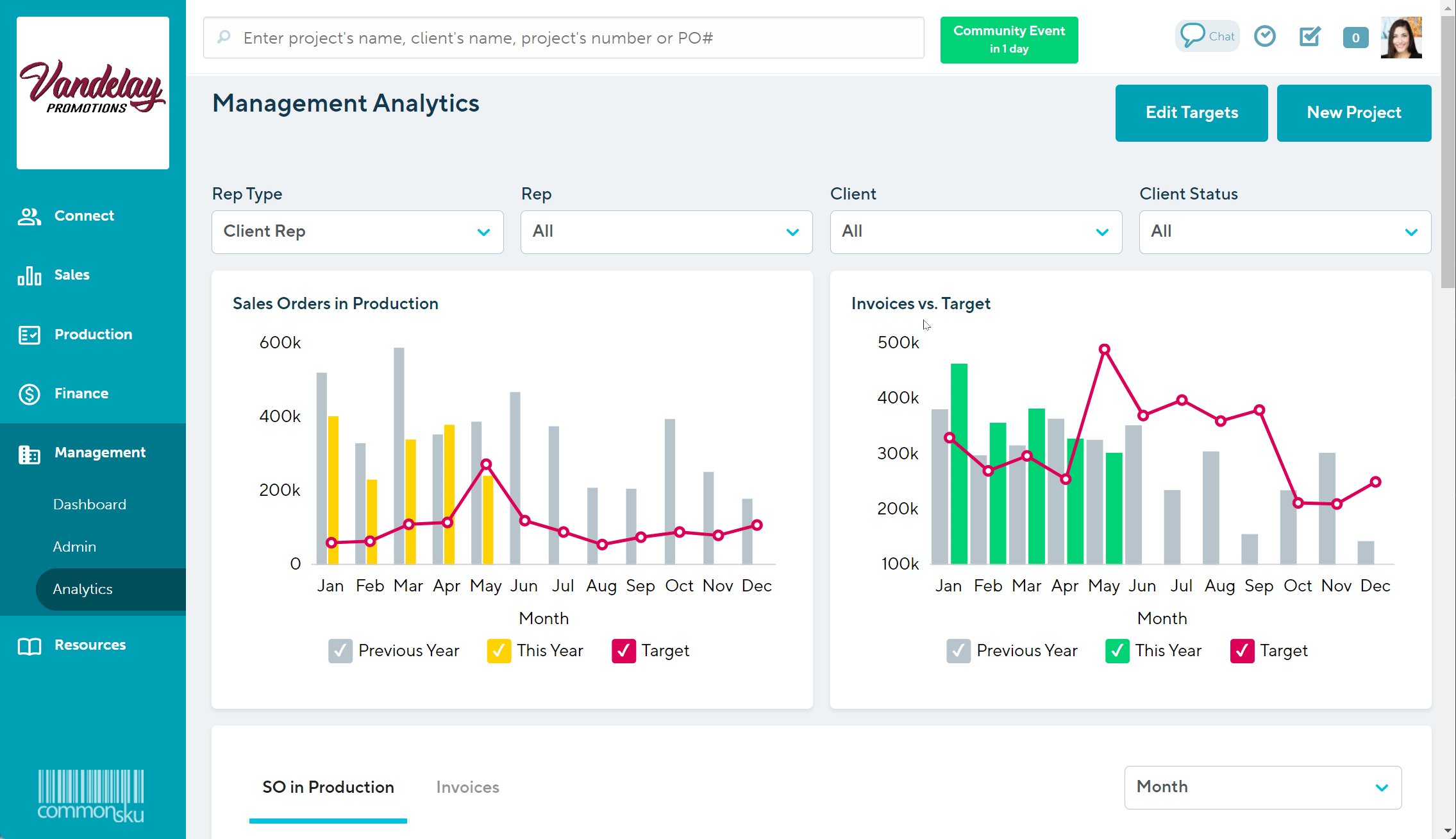Click the New Project button
Screen dimensions: 1456x839
1353,113
